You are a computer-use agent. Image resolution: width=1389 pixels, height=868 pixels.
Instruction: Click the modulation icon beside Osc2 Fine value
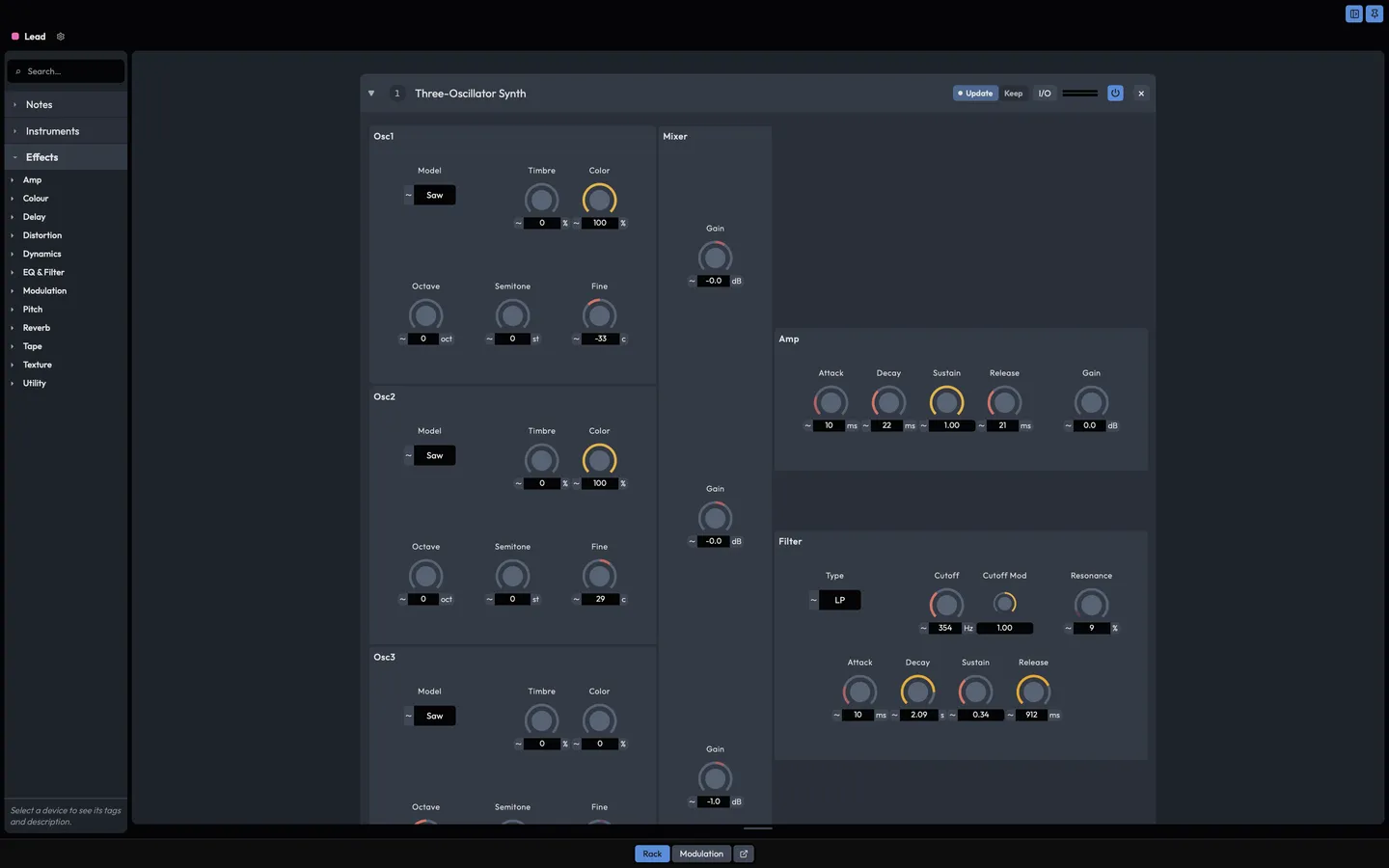click(576, 599)
